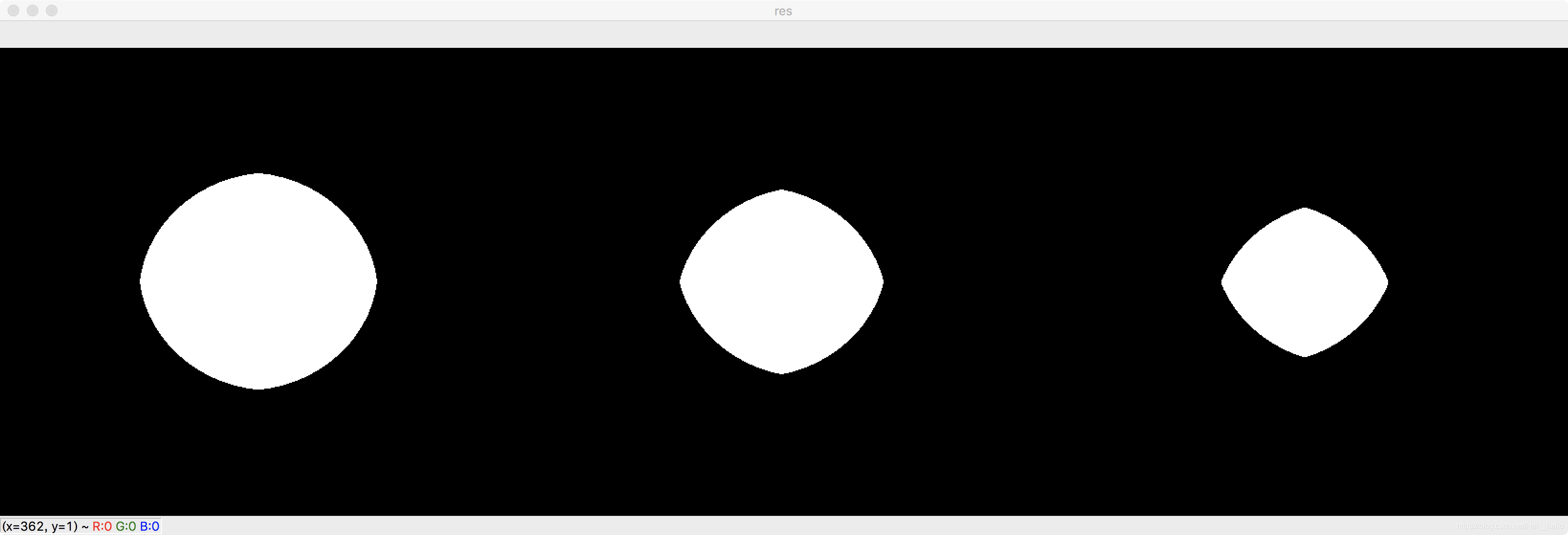The image size is (1568, 535).
Task: Minimize the res window
Action: click(x=33, y=11)
